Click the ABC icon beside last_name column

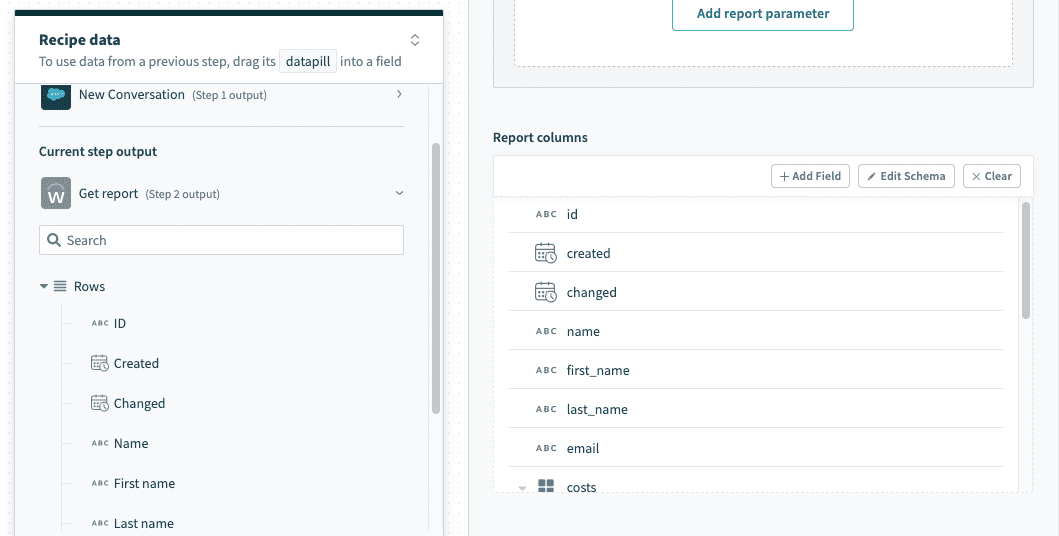click(546, 409)
